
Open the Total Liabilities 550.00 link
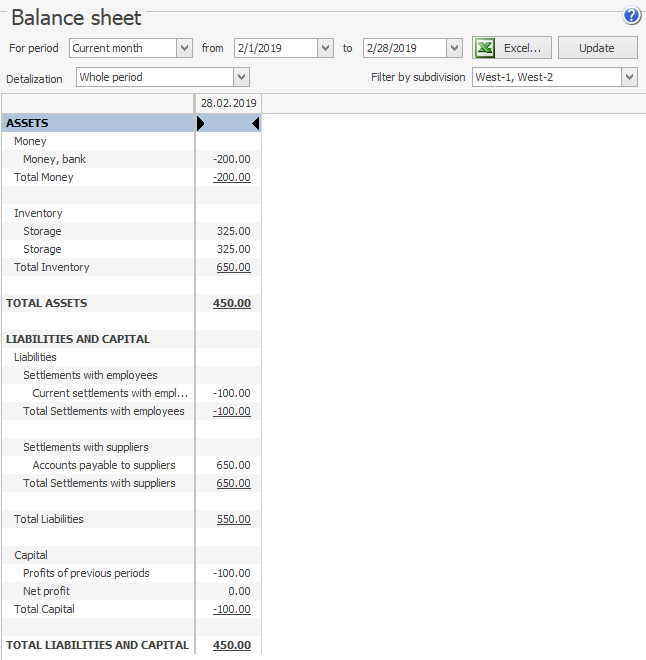[x=233, y=519]
